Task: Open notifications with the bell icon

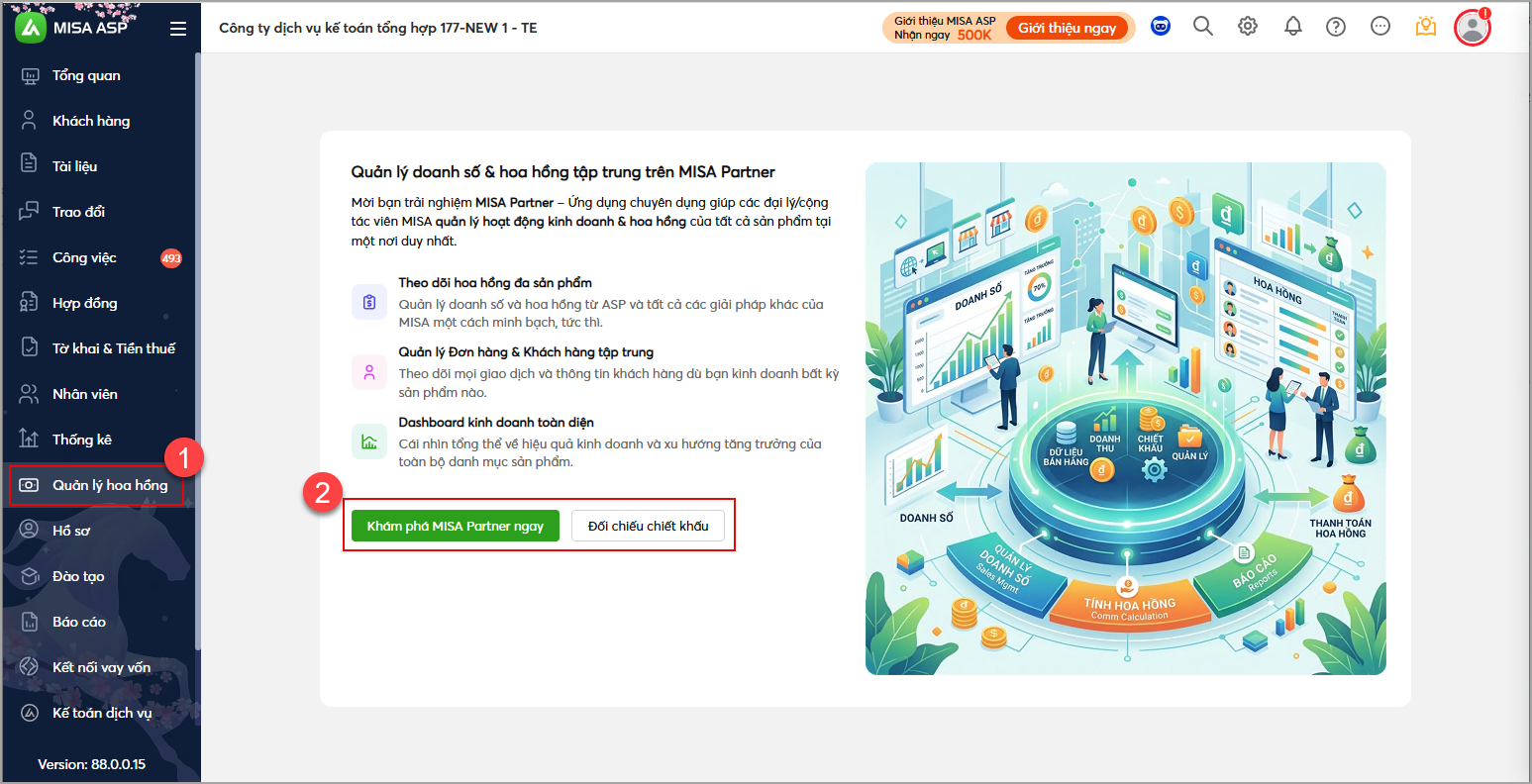Action: pos(1293,27)
